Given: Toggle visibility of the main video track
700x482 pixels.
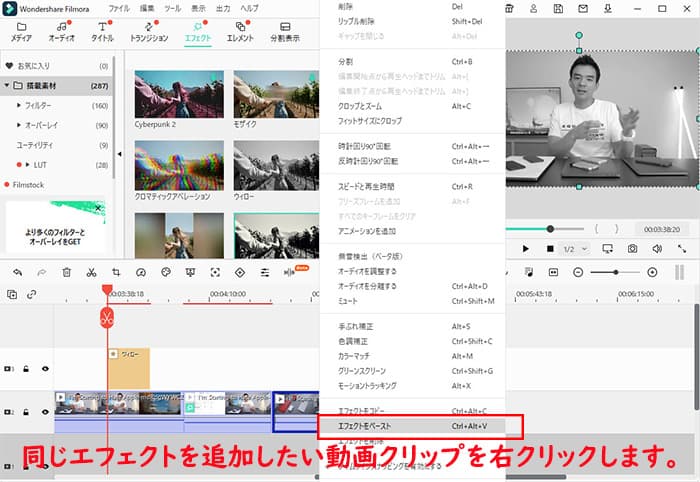Looking at the screenshot, I should pos(45,412).
